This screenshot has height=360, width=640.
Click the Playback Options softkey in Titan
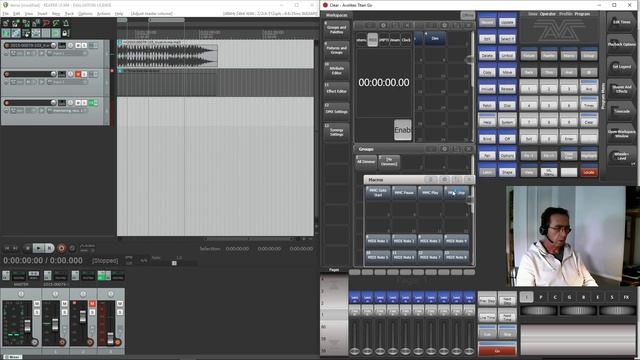[x=621, y=44]
